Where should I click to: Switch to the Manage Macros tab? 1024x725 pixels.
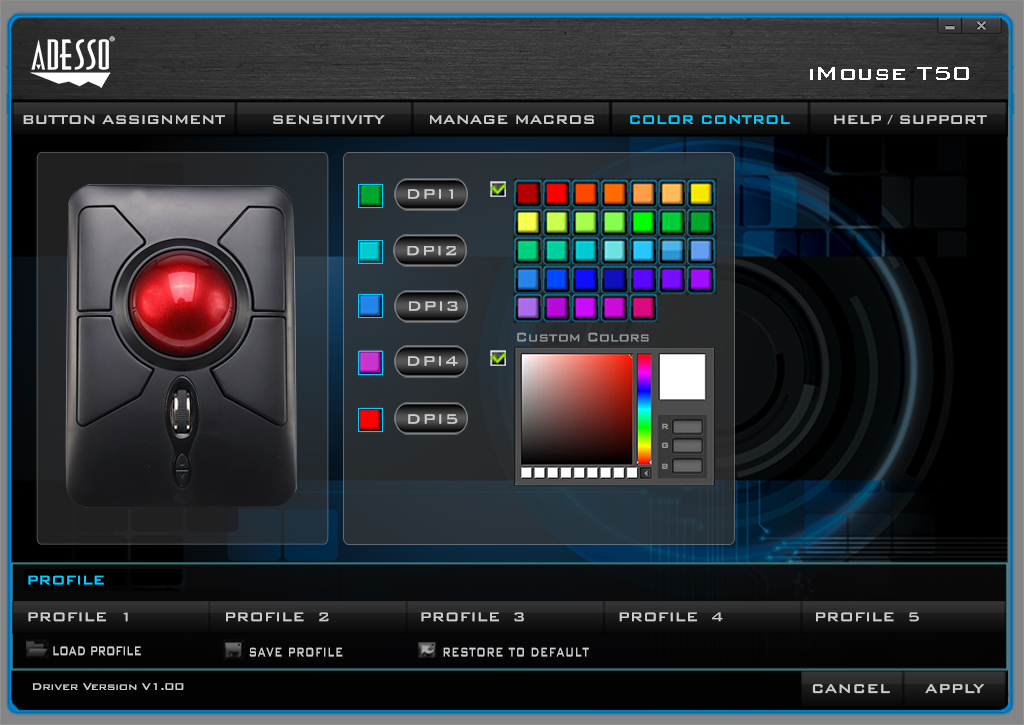point(511,119)
